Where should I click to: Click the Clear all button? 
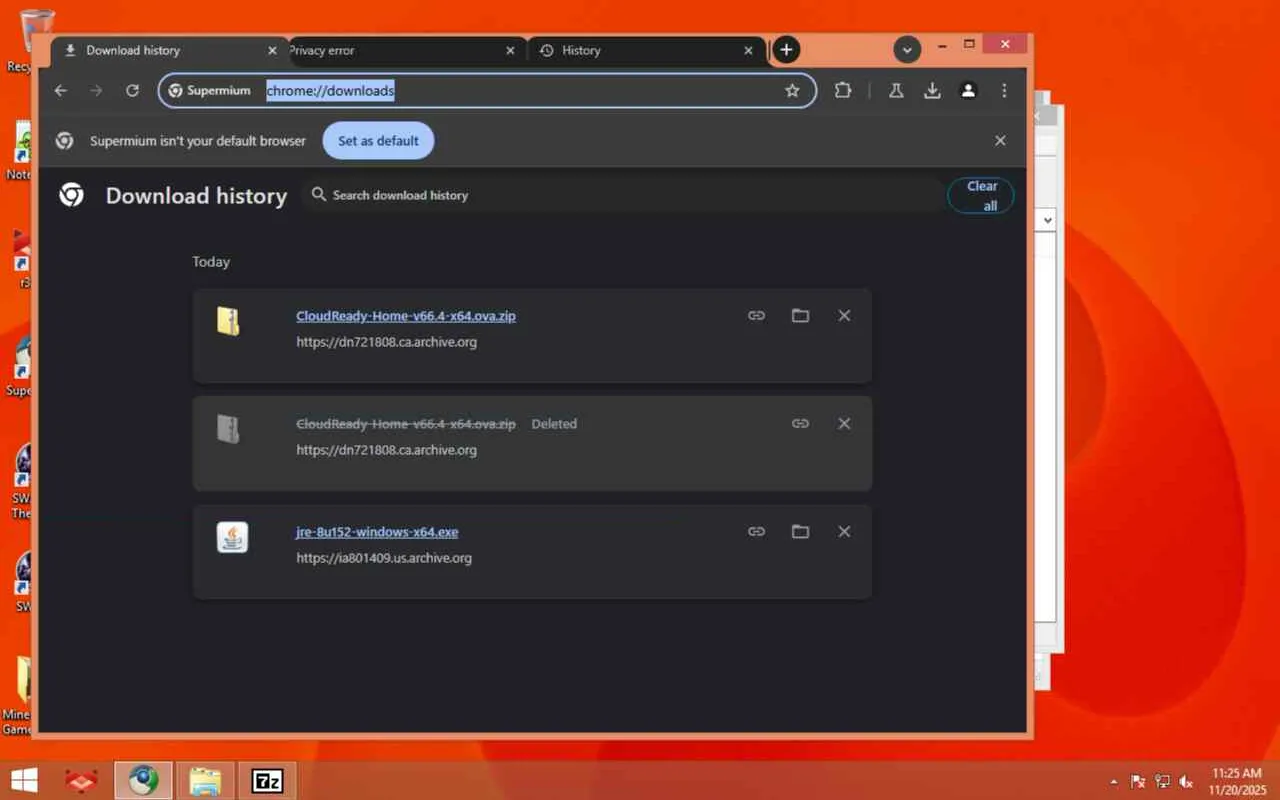coord(981,196)
